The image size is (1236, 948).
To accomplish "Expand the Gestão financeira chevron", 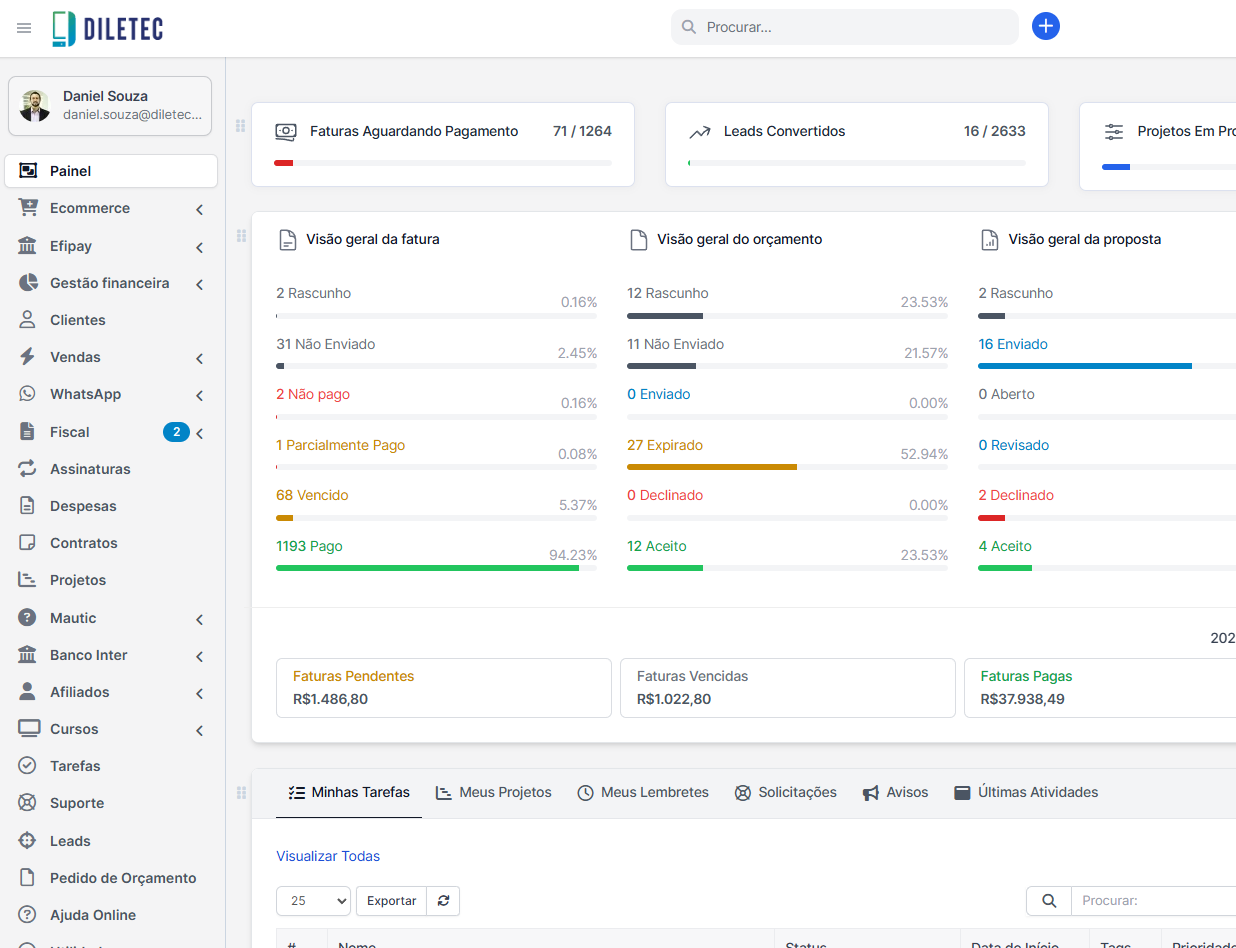I will (199, 284).
